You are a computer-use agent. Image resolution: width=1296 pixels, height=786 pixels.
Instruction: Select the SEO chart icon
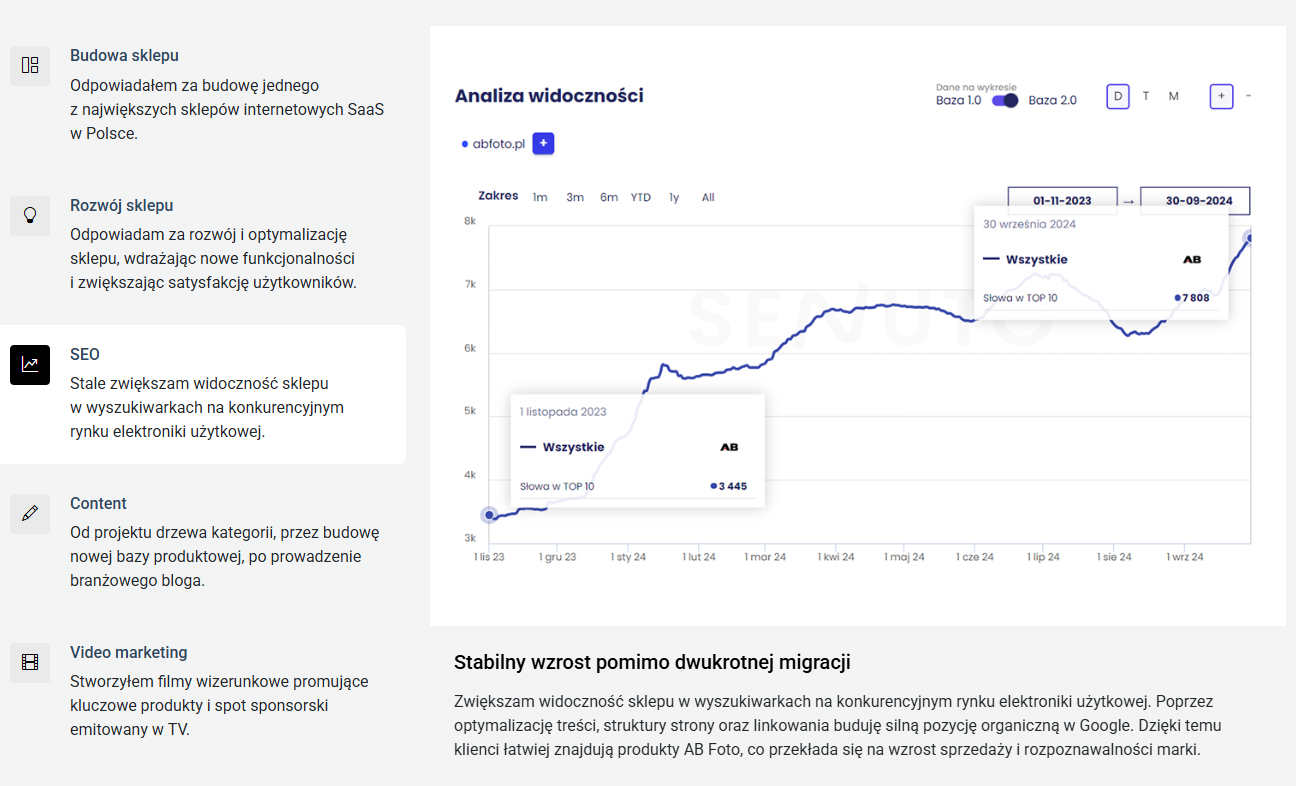30,365
